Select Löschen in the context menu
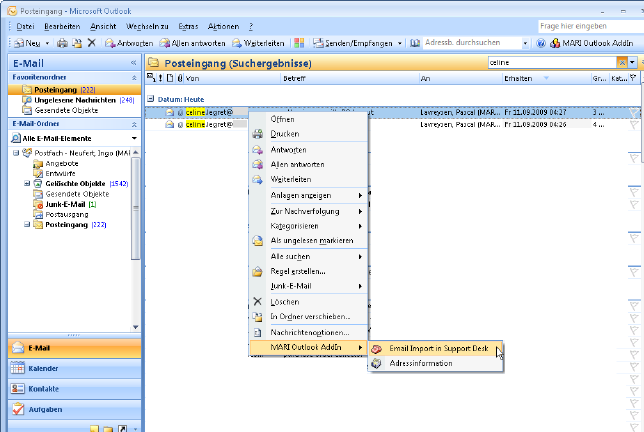The height and width of the screenshot is (432, 644). 285,301
